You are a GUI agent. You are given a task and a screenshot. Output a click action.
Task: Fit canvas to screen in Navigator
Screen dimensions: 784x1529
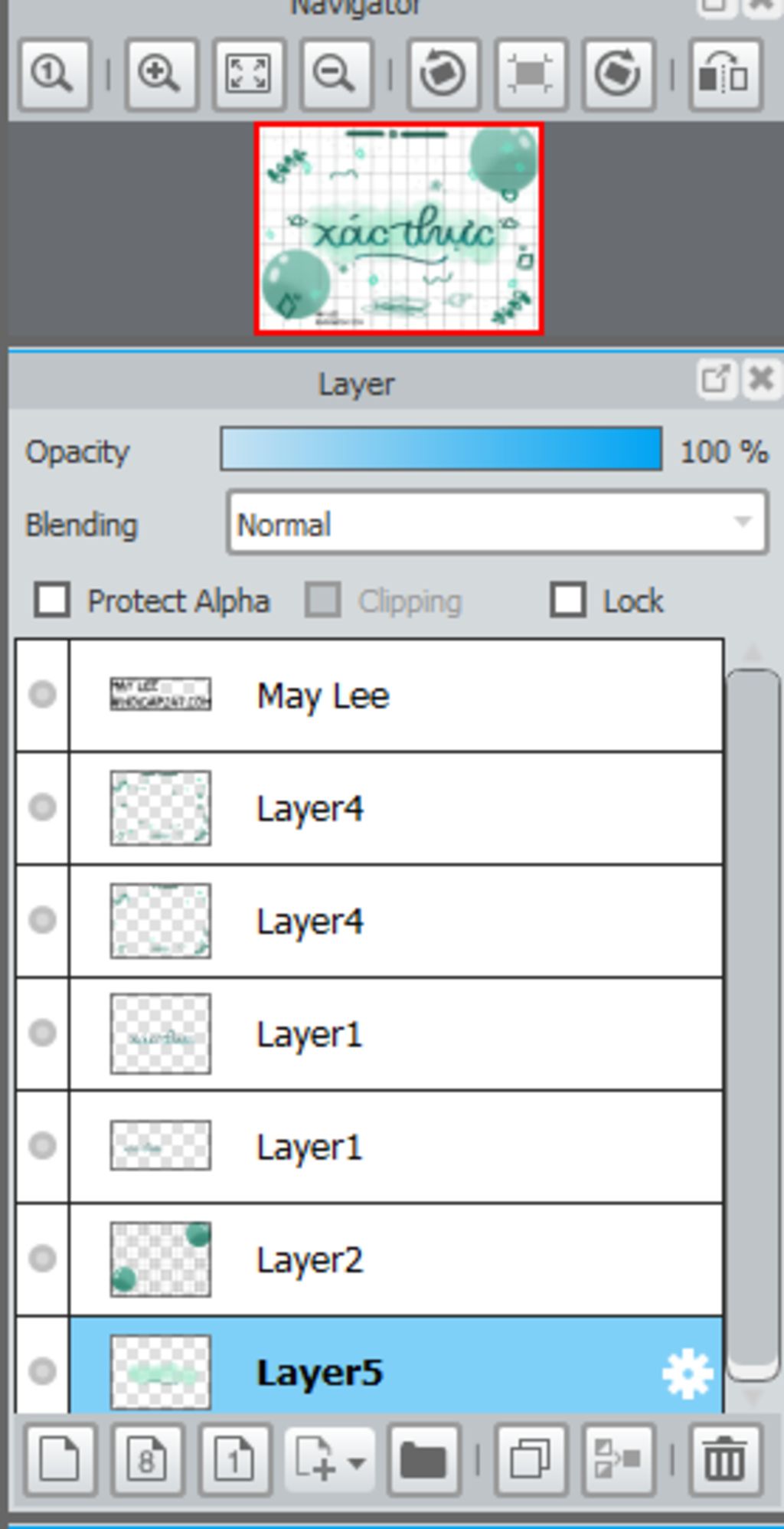249,74
